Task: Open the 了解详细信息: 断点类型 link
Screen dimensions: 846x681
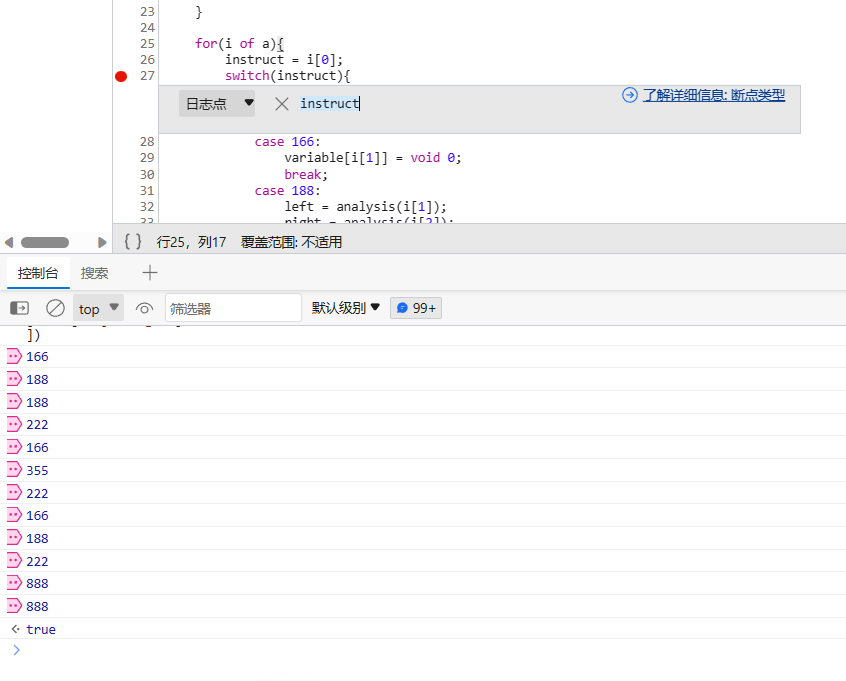Action: [713, 95]
